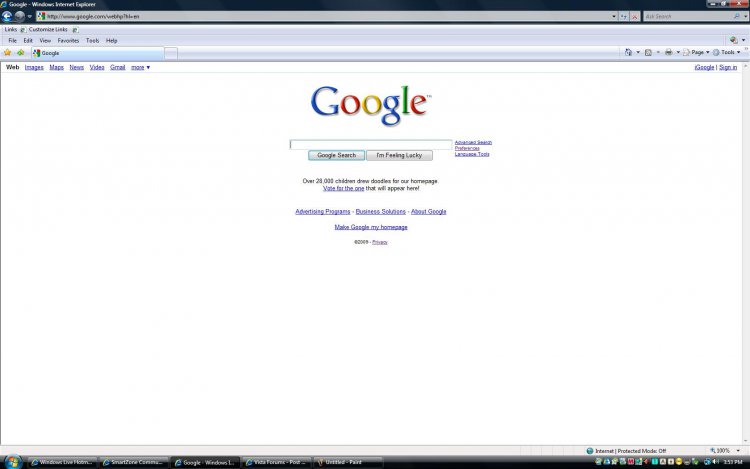Click the RSS Feeds toolbar icon
750x469 pixels.
[648, 52]
